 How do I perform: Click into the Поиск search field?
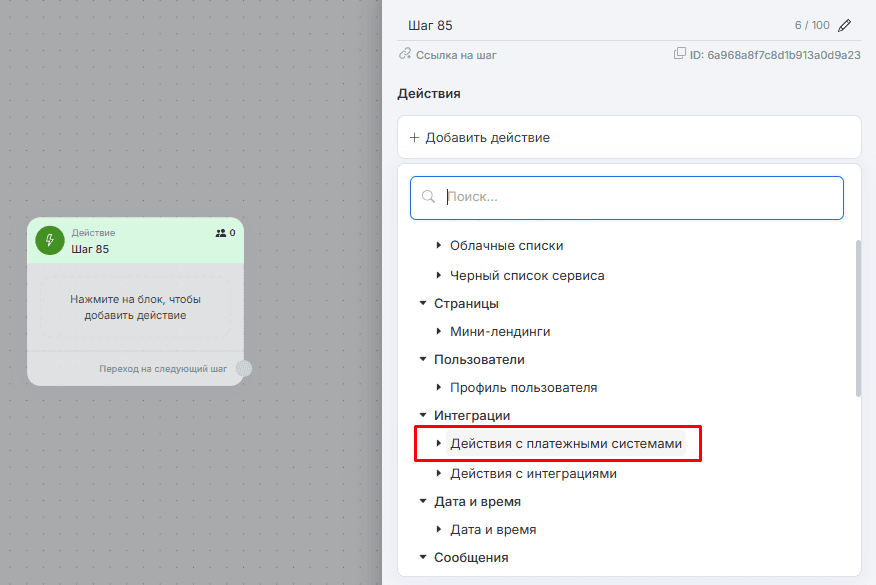coord(626,197)
